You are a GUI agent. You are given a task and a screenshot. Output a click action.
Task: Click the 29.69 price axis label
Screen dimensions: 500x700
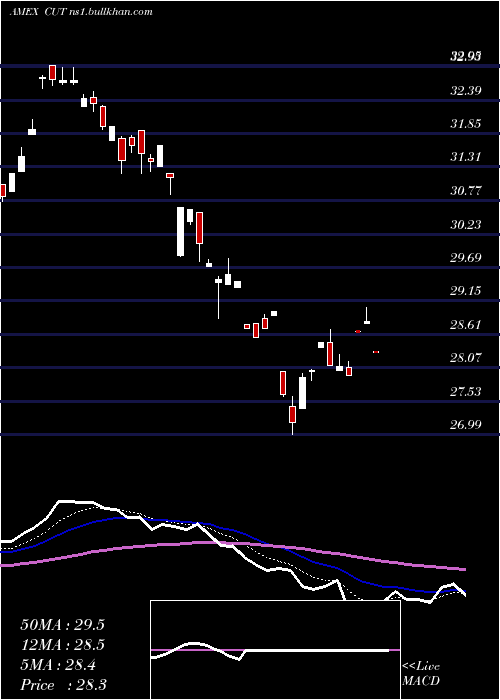(466, 258)
